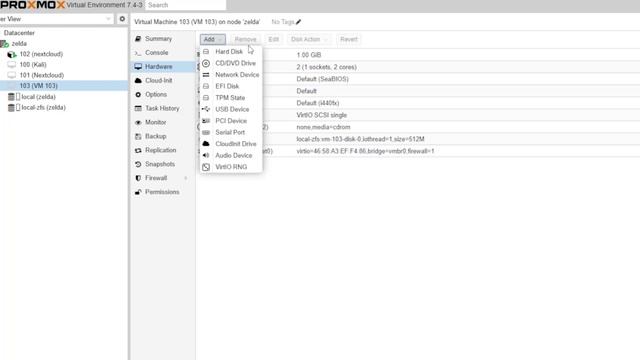
Task: Click the Network Device icon in menu
Action: pos(206,75)
